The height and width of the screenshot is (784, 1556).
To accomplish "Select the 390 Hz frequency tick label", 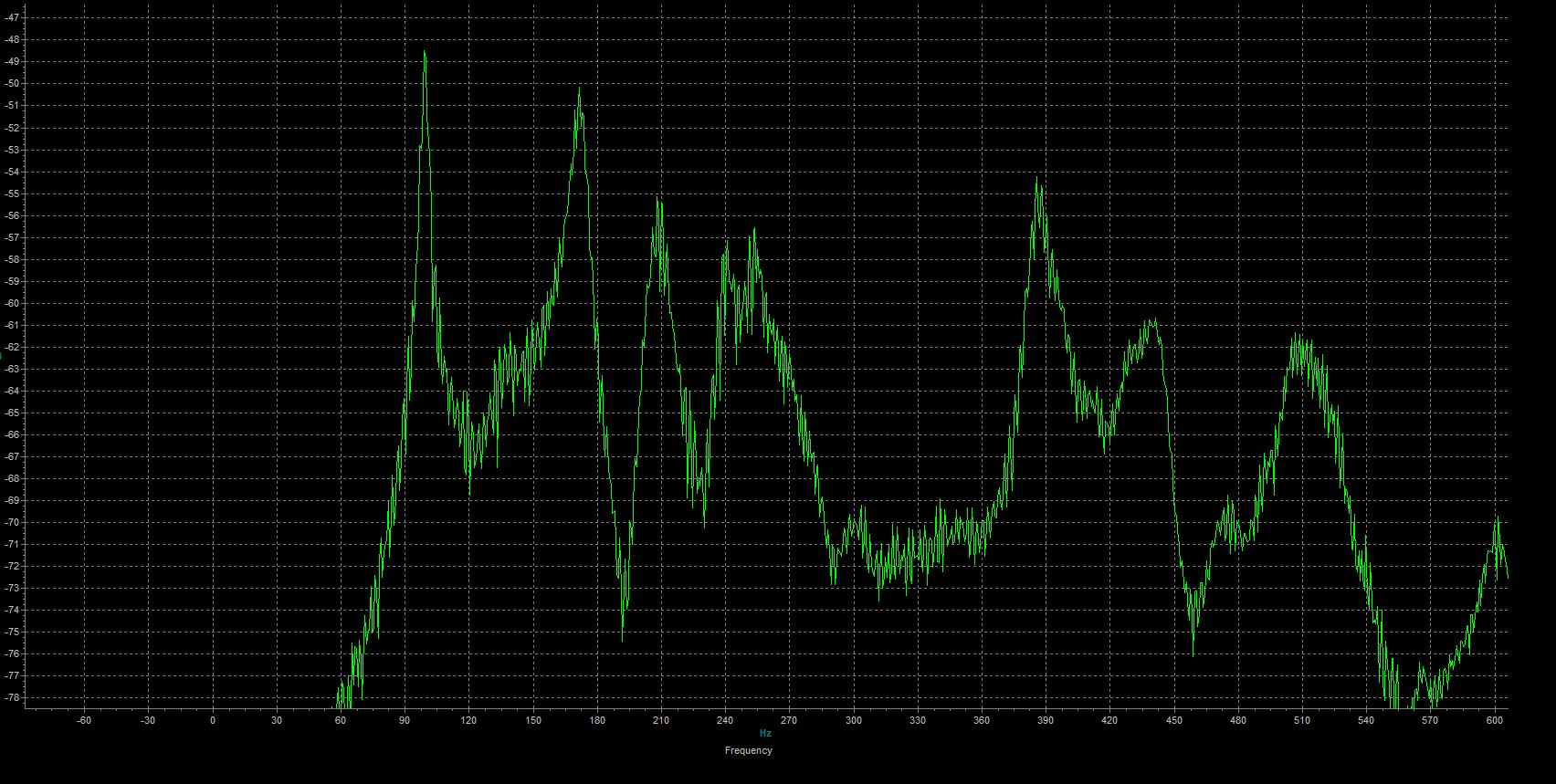I will click(1046, 720).
